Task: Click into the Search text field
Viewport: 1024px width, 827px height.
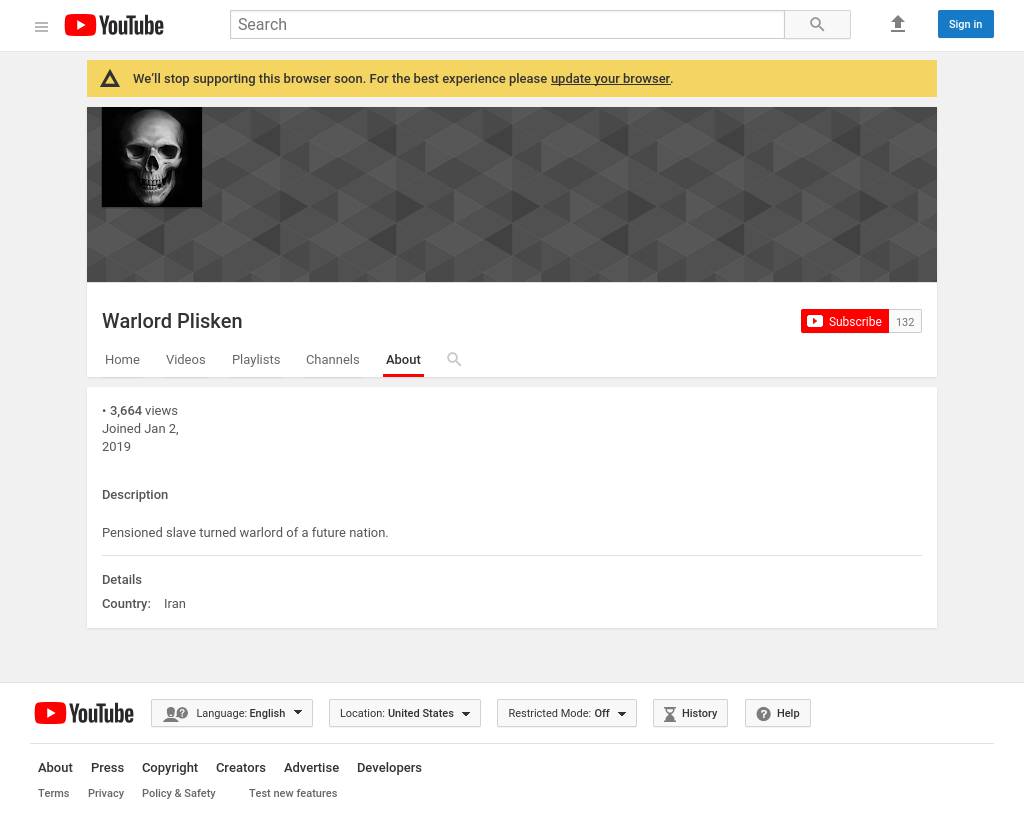Action: (507, 25)
